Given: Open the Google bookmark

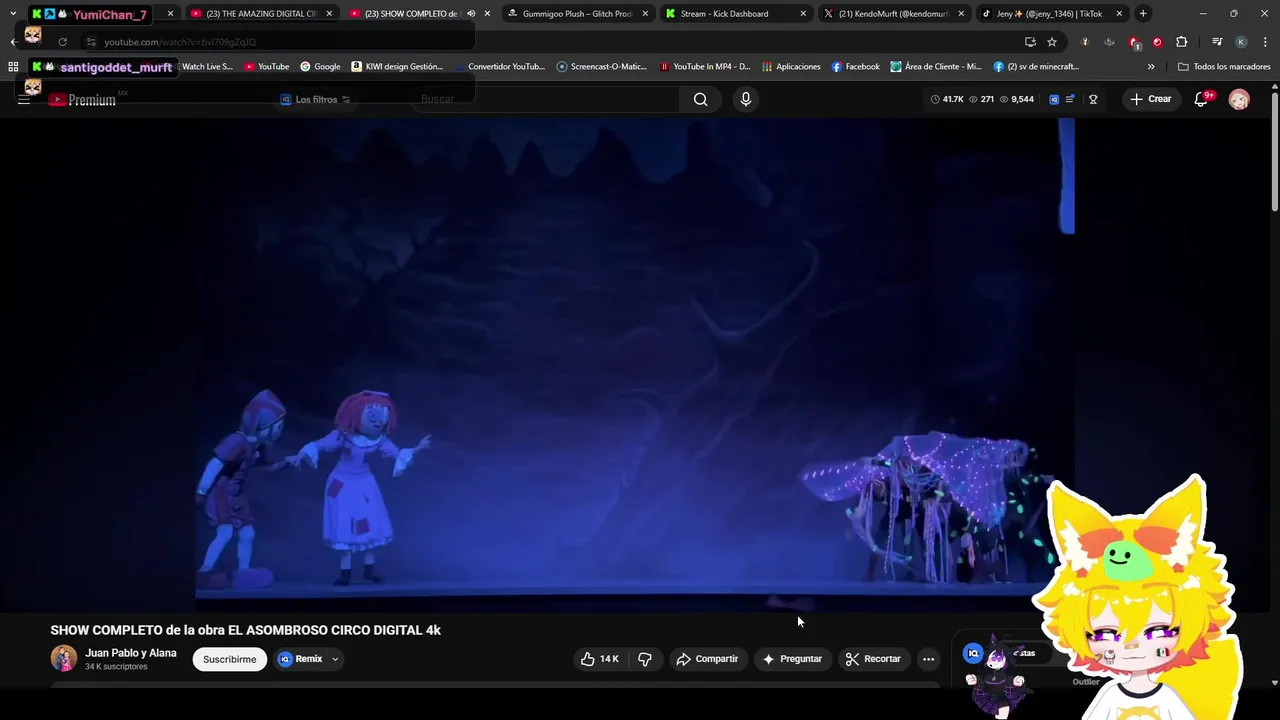Looking at the screenshot, I should (320, 67).
